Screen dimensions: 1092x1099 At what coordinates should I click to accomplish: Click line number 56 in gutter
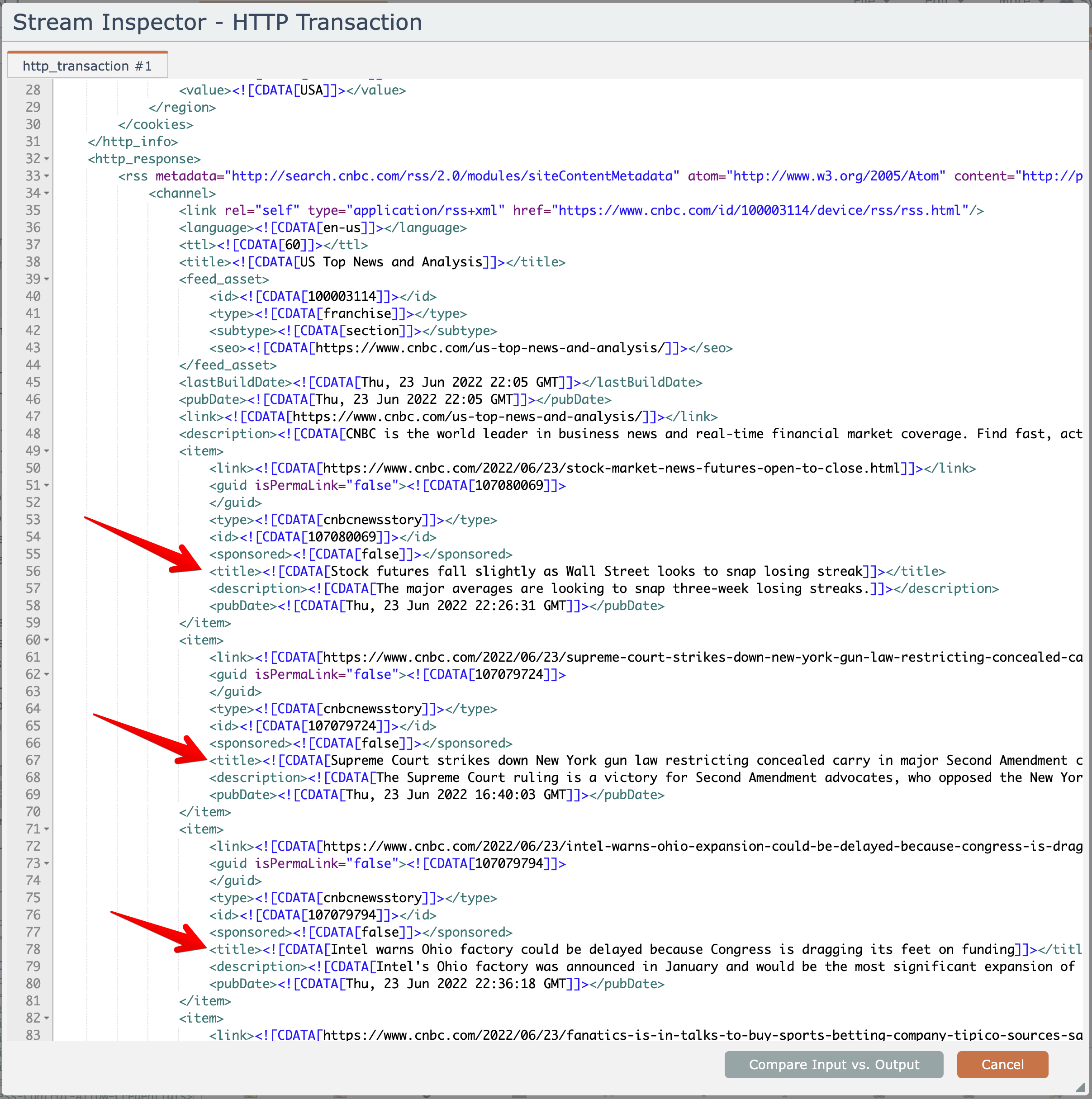coord(33,571)
